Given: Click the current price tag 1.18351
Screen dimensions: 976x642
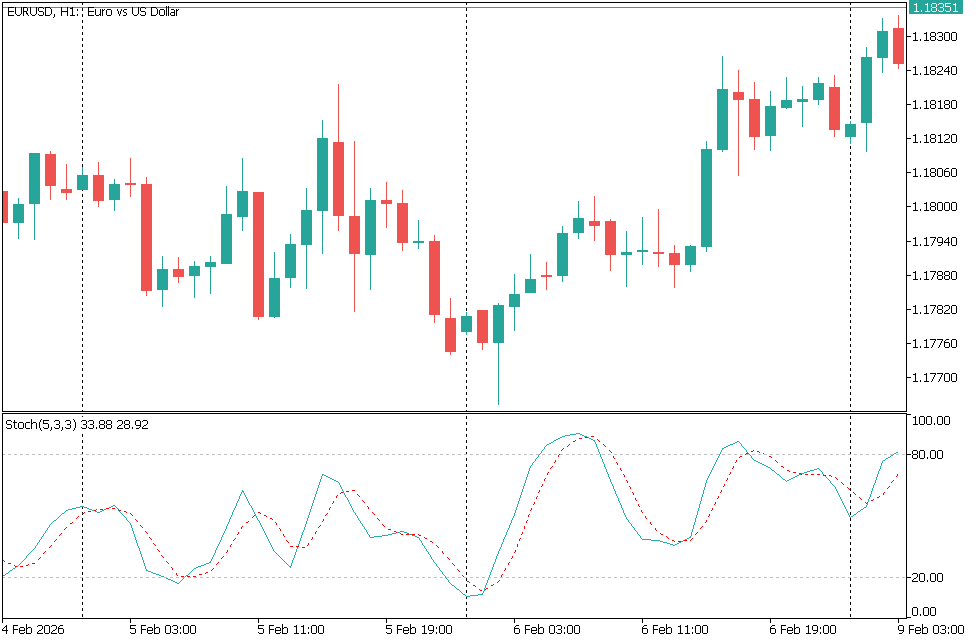Looking at the screenshot, I should coord(937,7).
